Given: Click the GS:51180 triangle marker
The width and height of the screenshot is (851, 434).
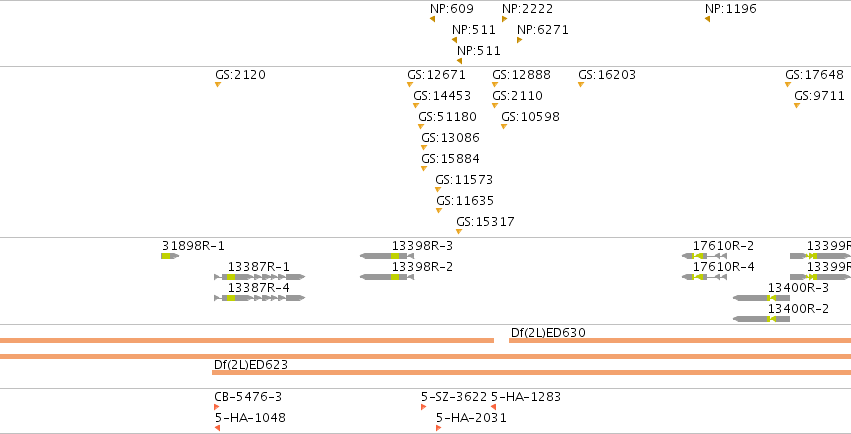Looking at the screenshot, I should pyautogui.click(x=421, y=127).
